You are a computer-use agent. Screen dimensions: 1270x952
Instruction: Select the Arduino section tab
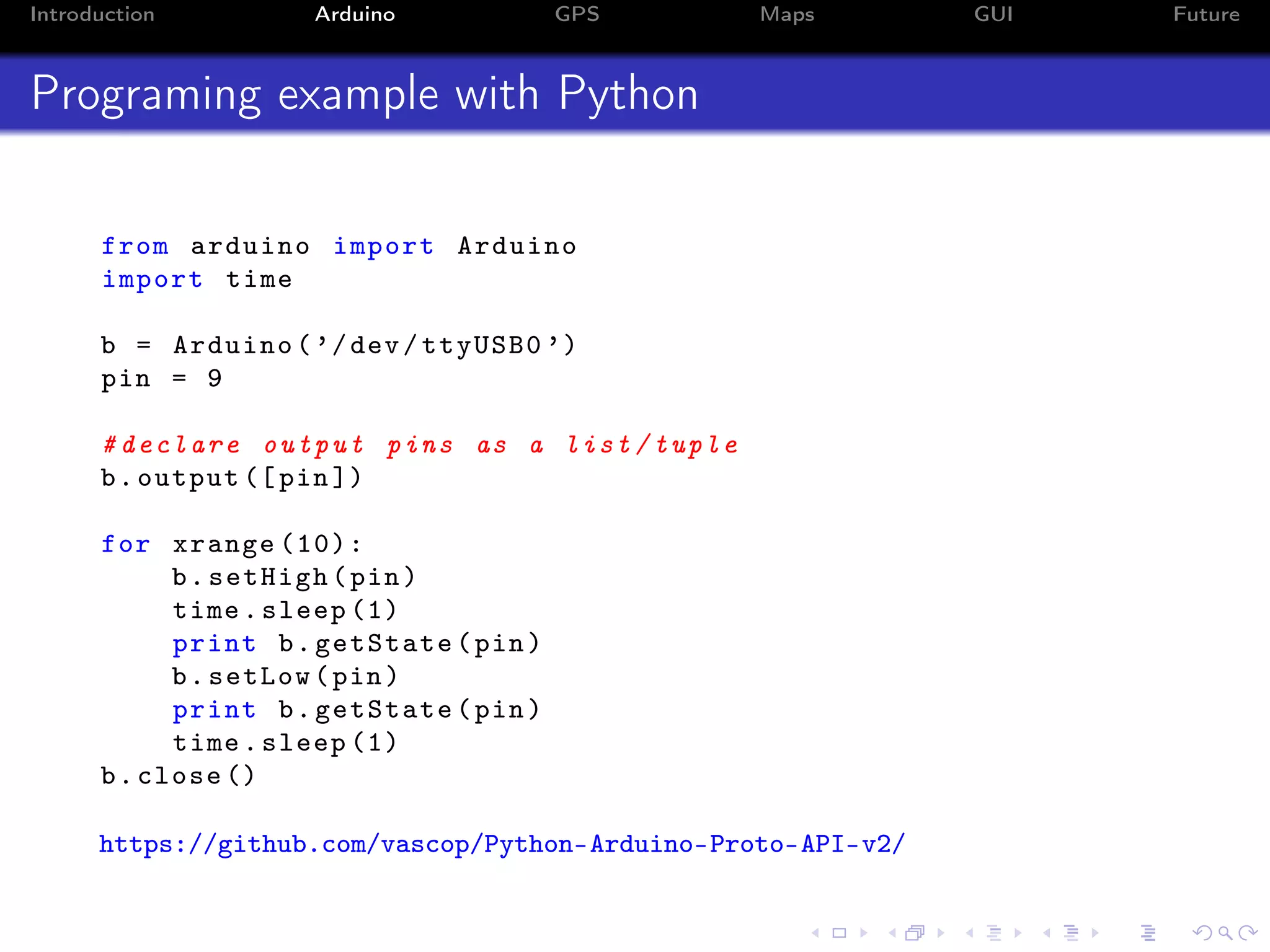355,14
